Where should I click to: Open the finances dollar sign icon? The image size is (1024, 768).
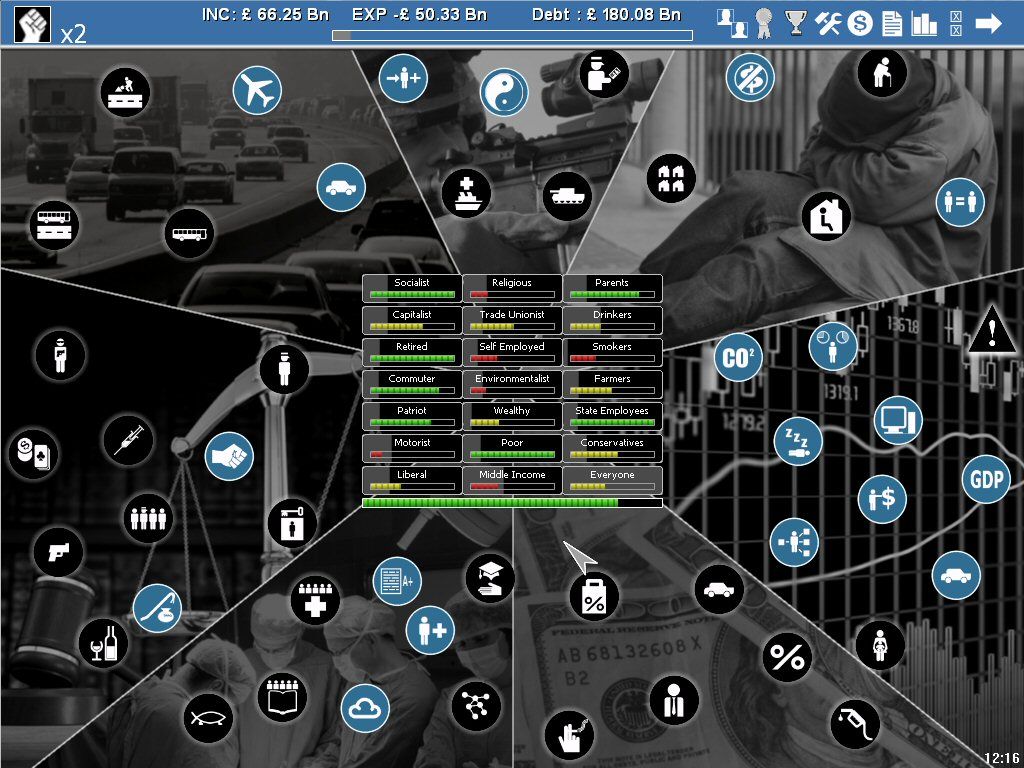click(860, 23)
